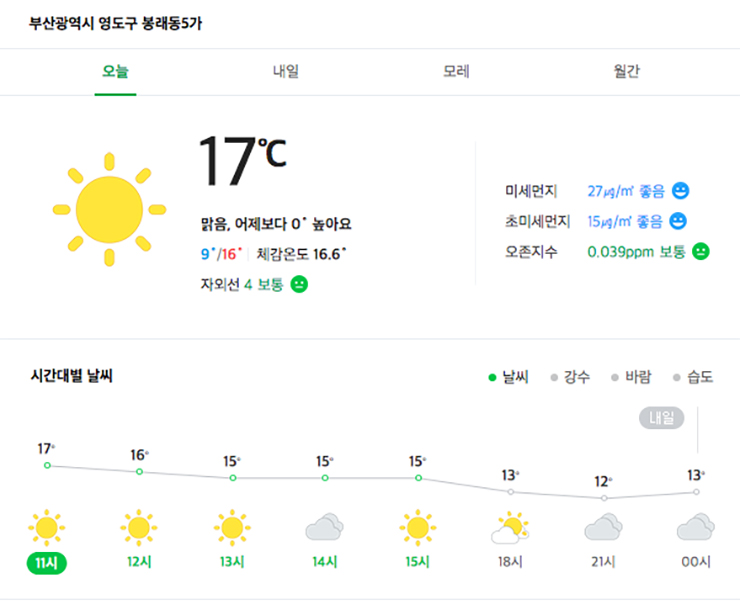Click the ultrafine dust smiley face icon
Image resolution: width=740 pixels, height=615 pixels.
pyautogui.click(x=677, y=221)
